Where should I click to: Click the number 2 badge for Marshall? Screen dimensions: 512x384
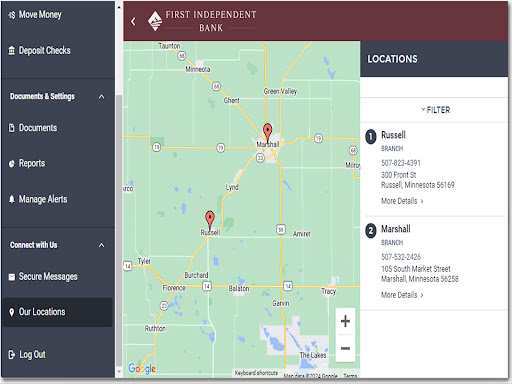click(x=371, y=231)
